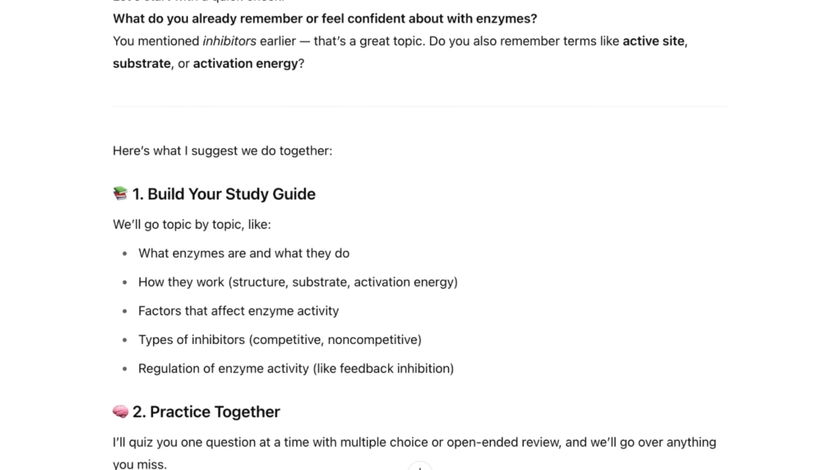Click the horizontal divider line
836x470 pixels.
tap(418, 105)
